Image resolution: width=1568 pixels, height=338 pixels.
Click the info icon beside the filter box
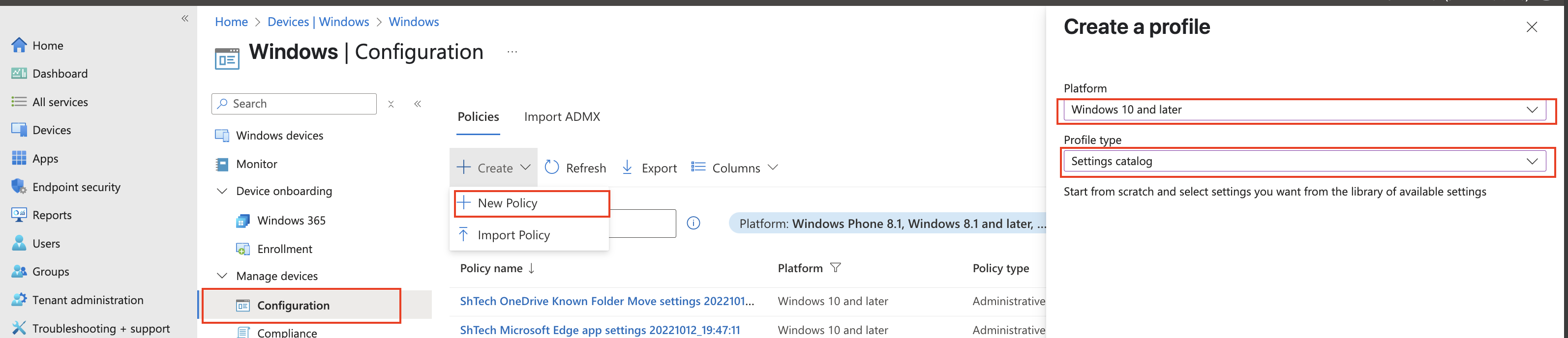point(694,223)
